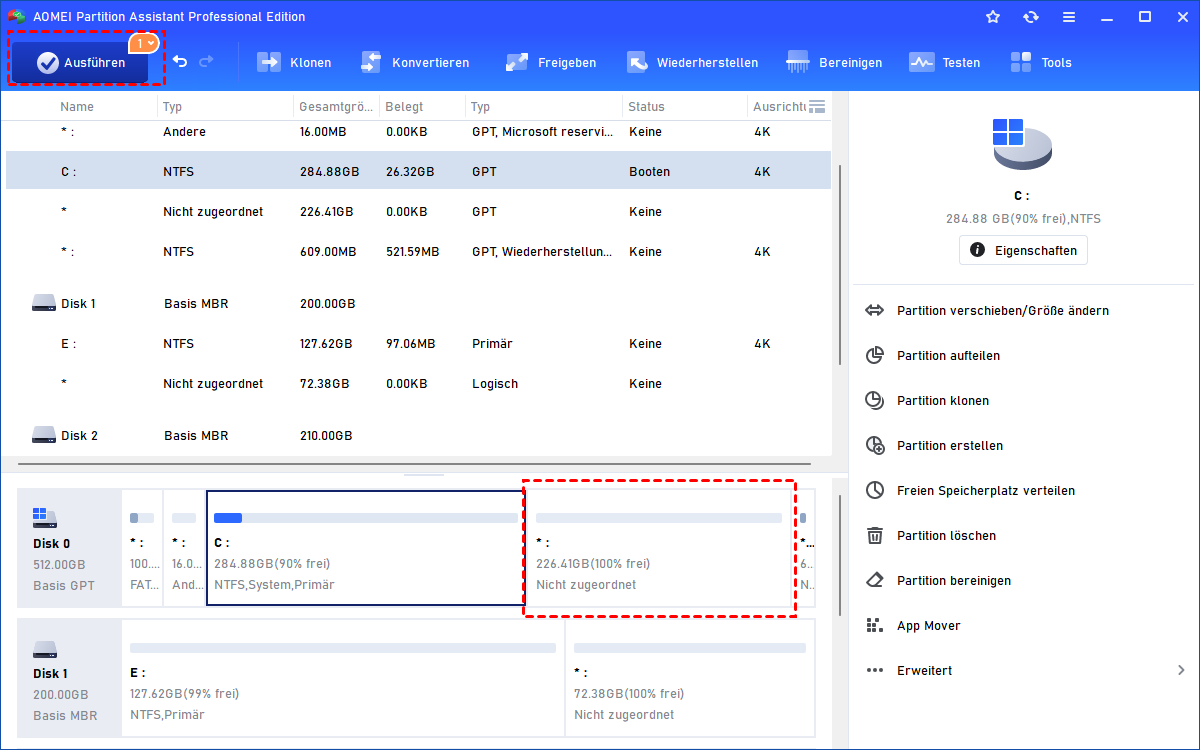Viewport: 1200px width, 750px height.
Task: Click the undo arrow icon
Action: click(180, 62)
